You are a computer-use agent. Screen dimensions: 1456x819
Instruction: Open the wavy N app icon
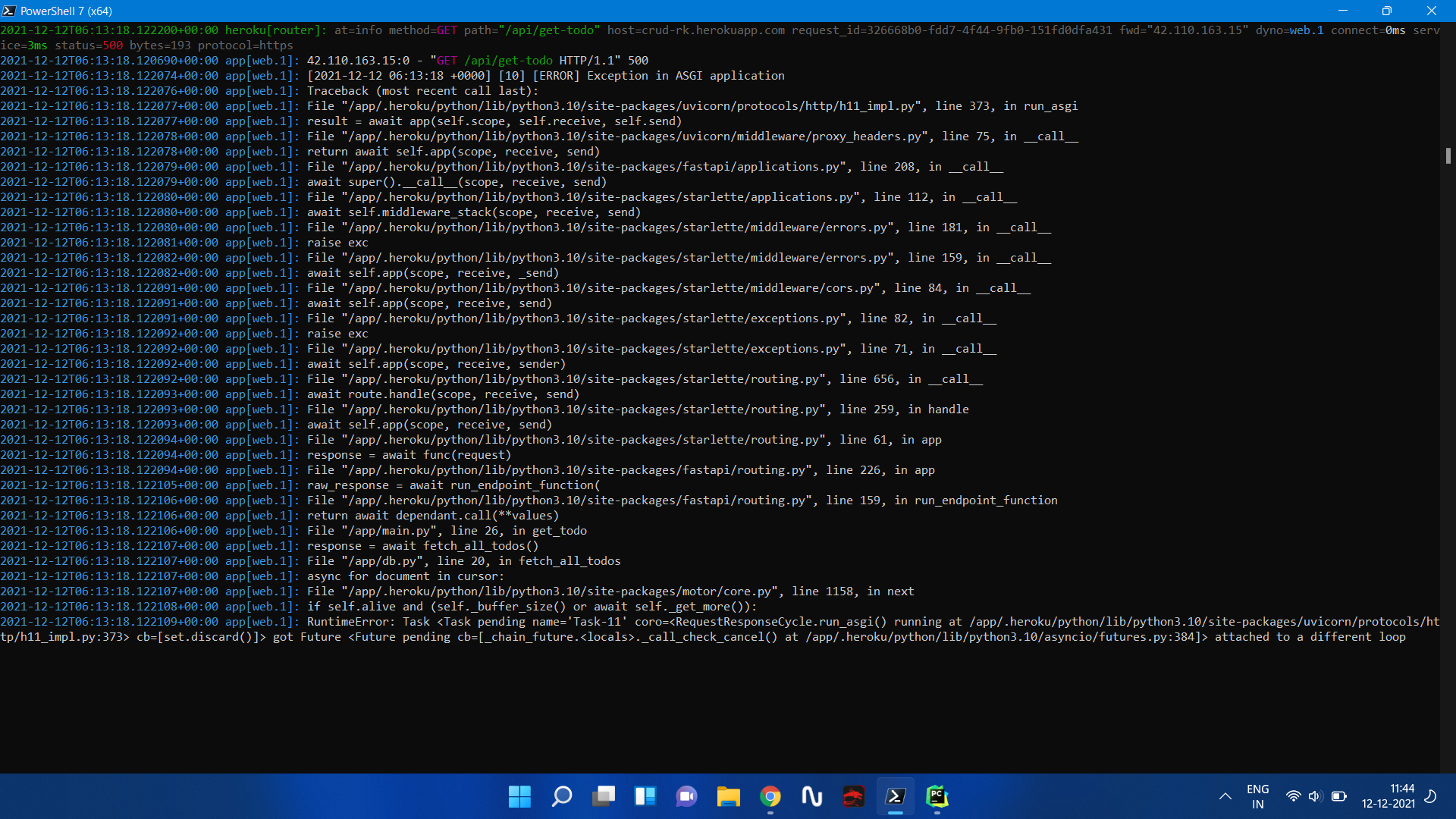812,796
